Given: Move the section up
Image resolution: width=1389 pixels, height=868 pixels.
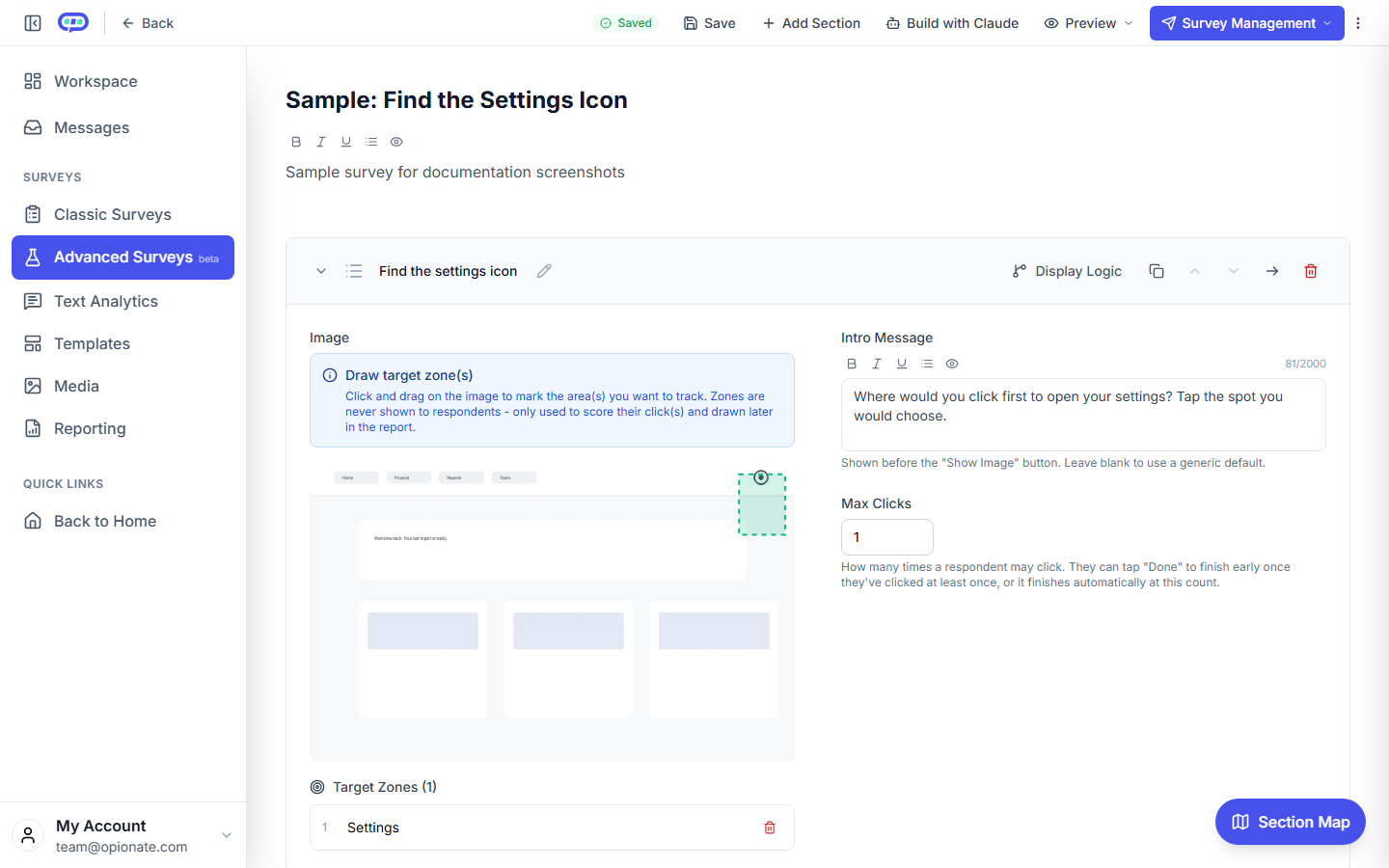Looking at the screenshot, I should [x=1195, y=271].
